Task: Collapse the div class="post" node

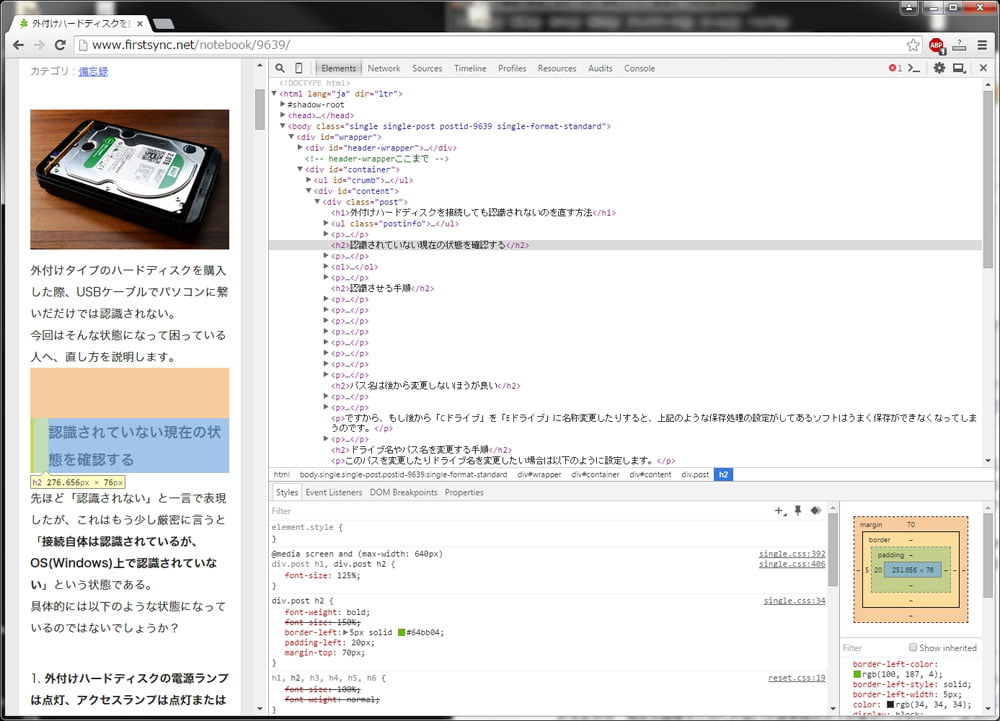Action: pos(318,202)
